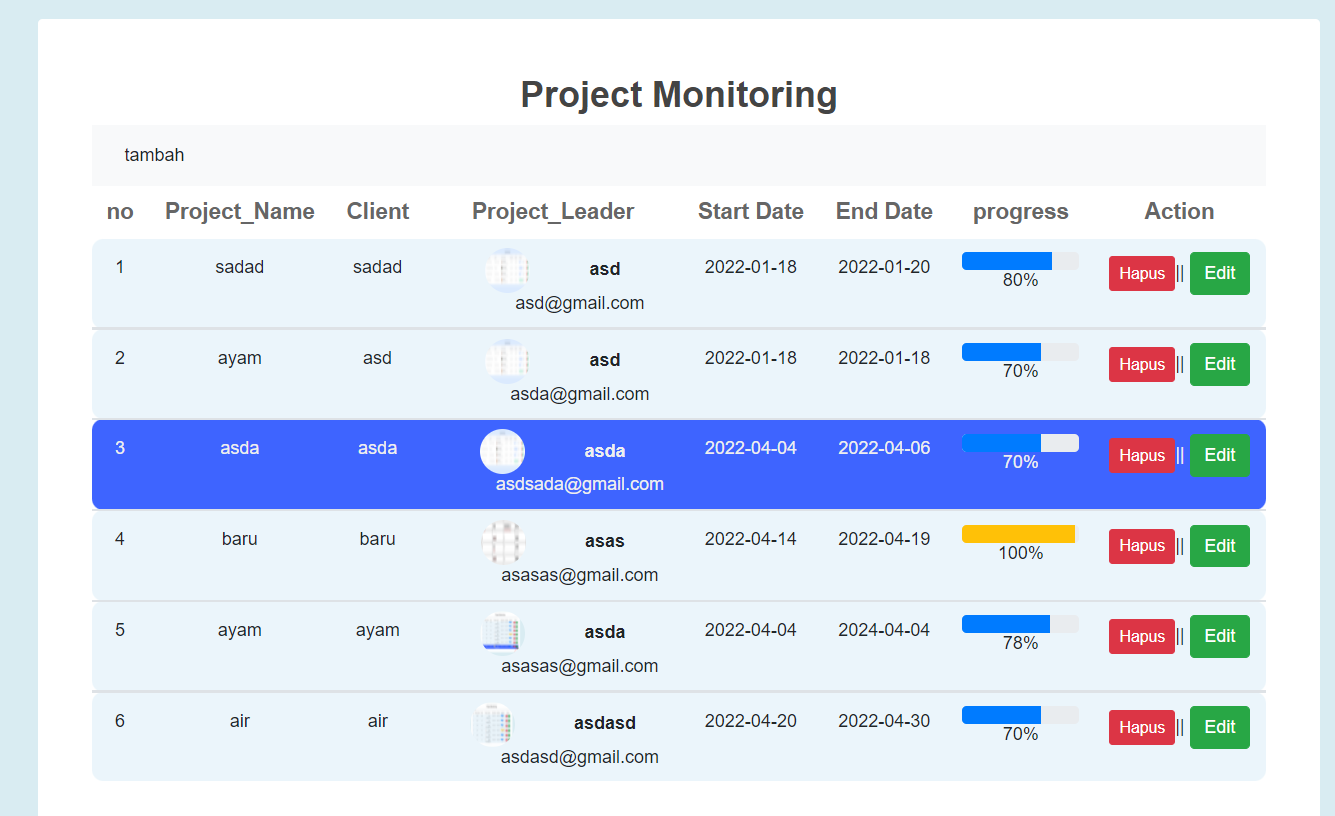Open Edit for project no 5
Screen dimensions: 1335x816
[x=1220, y=636]
